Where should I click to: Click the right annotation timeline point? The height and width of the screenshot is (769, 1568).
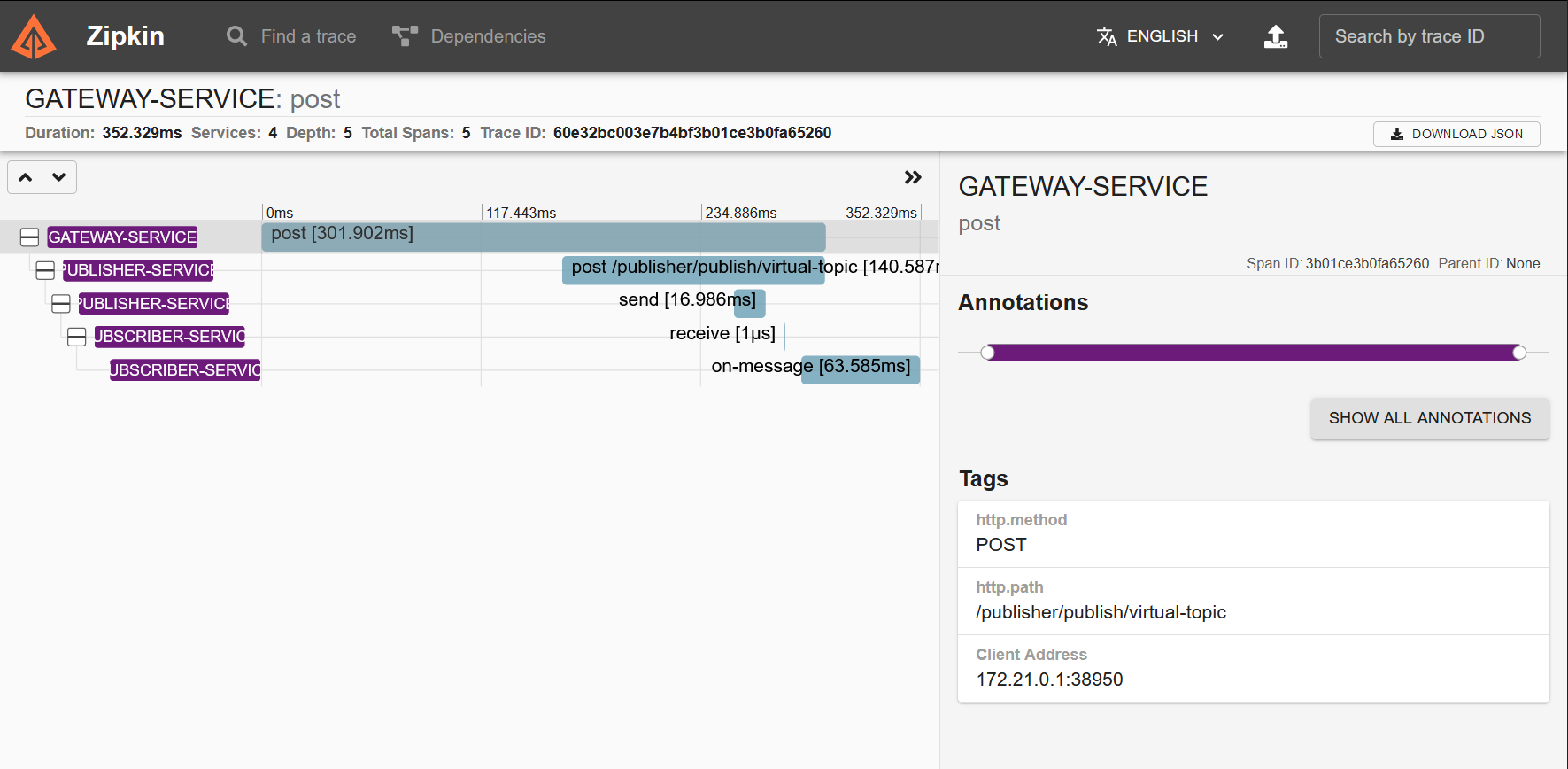pos(1519,353)
